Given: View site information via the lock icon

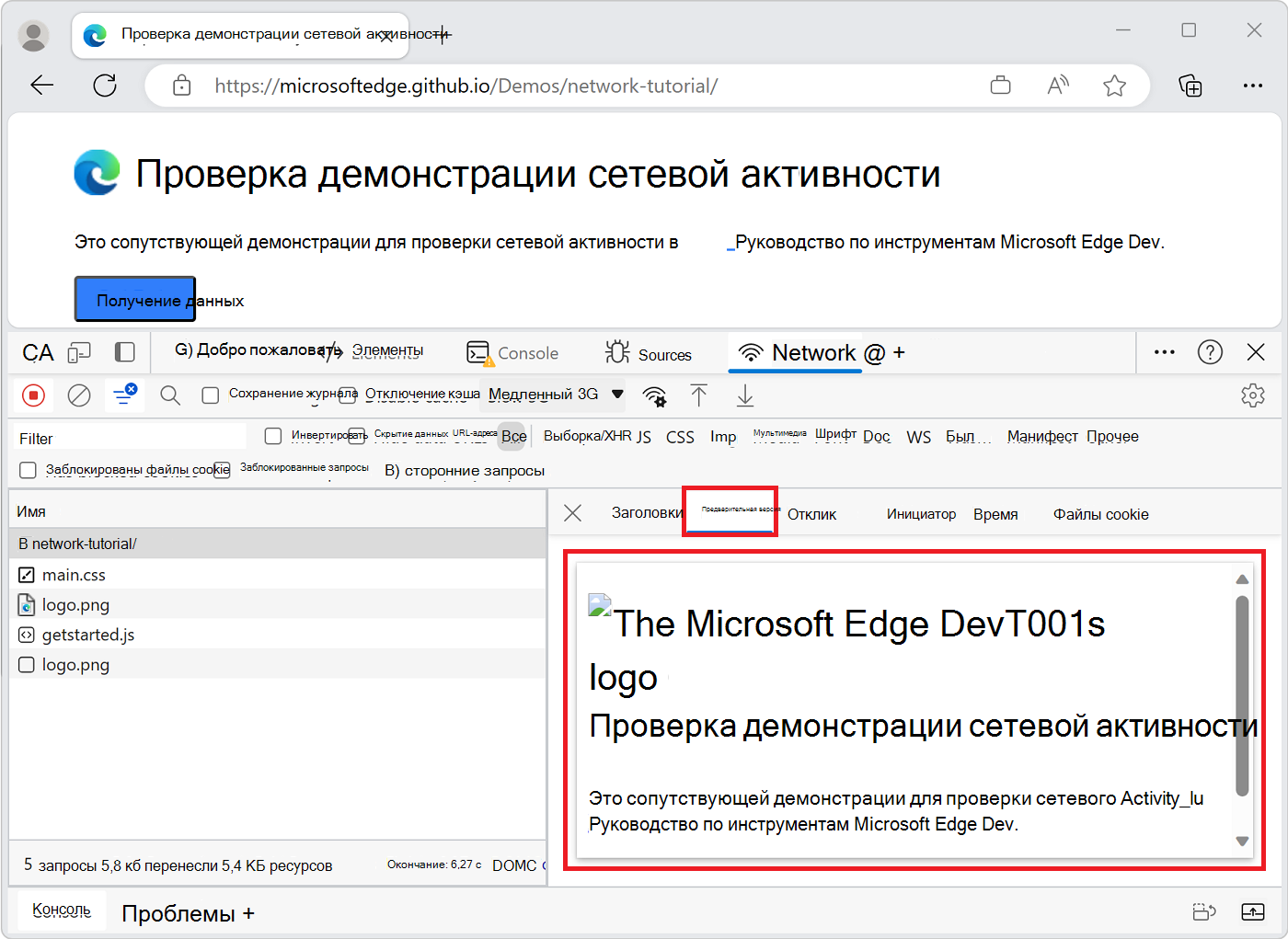Looking at the screenshot, I should point(182,86).
